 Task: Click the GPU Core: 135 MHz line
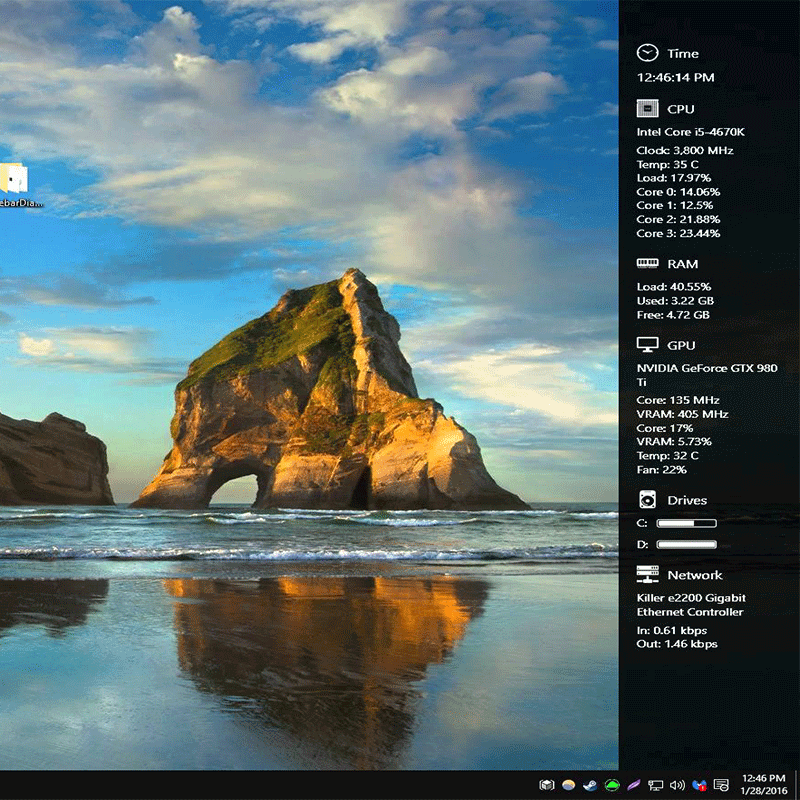pyautogui.click(x=678, y=400)
